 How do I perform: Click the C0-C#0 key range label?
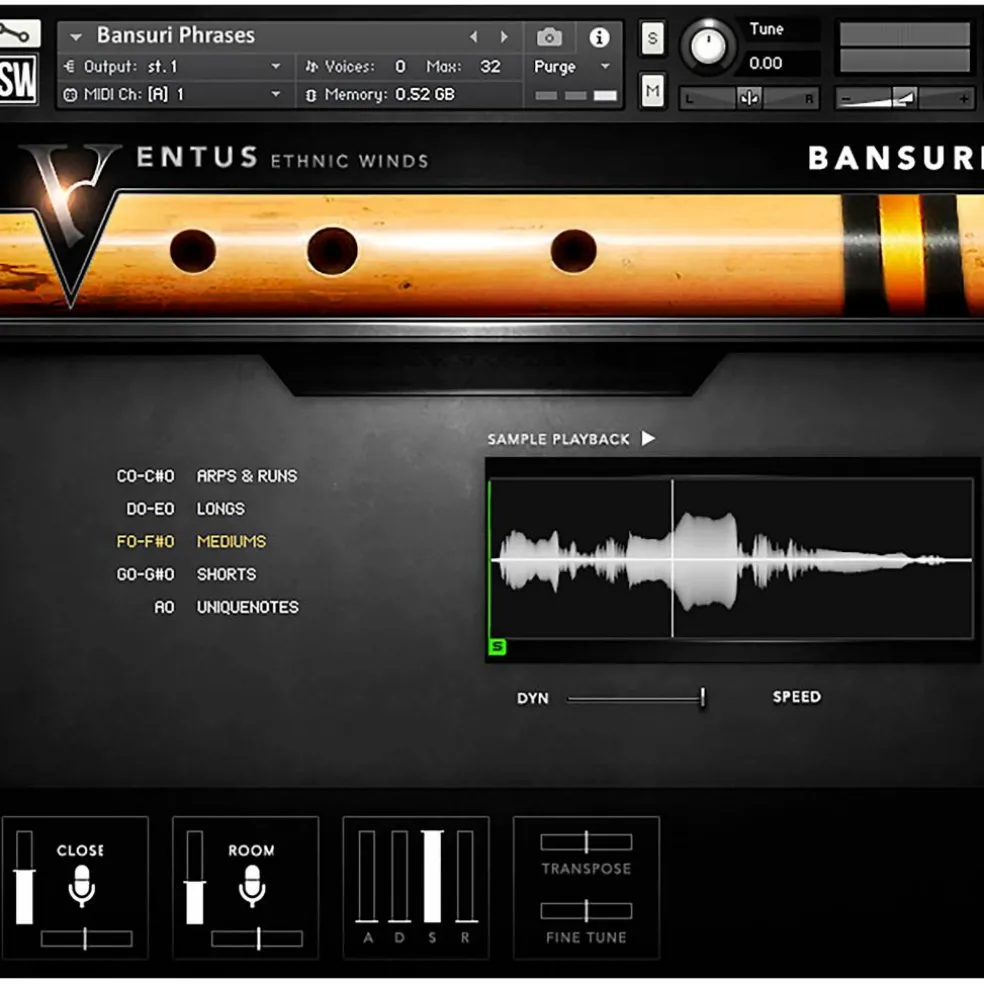[x=146, y=476]
